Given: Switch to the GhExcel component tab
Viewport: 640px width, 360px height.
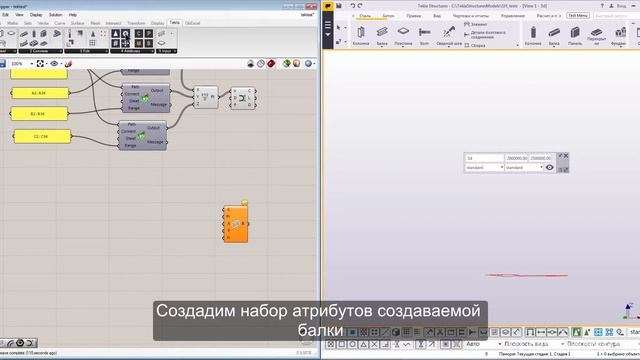Looking at the screenshot, I should pos(192,23).
